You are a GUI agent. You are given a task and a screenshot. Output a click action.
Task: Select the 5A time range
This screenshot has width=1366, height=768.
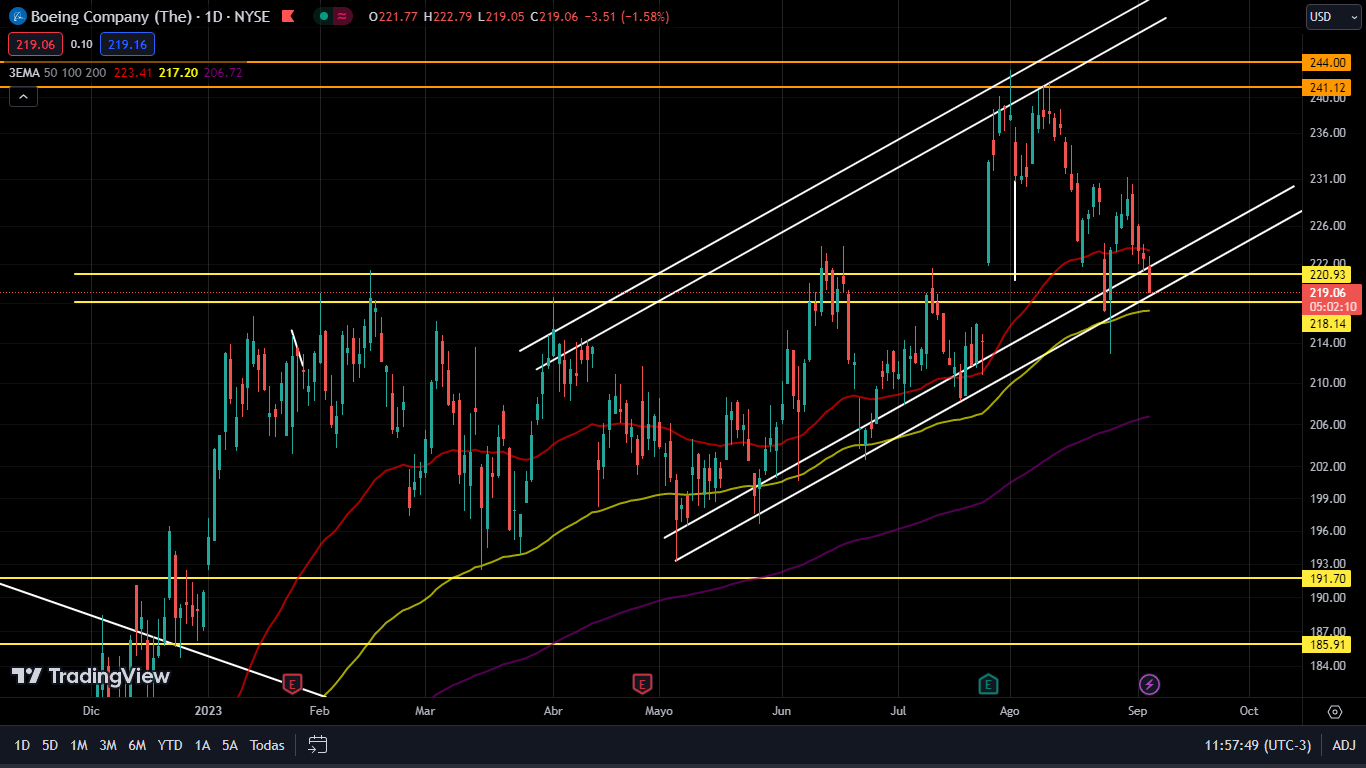pyautogui.click(x=230, y=745)
